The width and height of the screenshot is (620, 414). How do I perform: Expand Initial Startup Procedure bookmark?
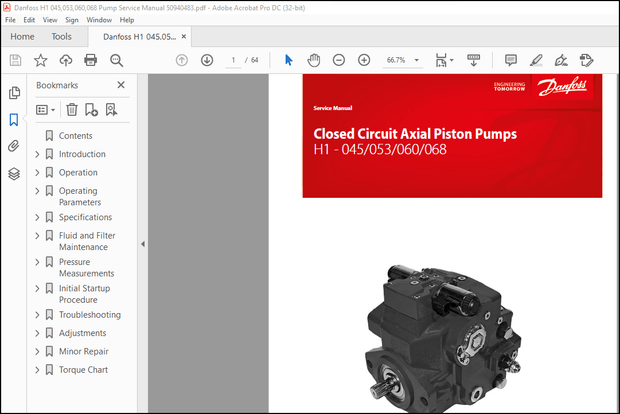[37, 289]
